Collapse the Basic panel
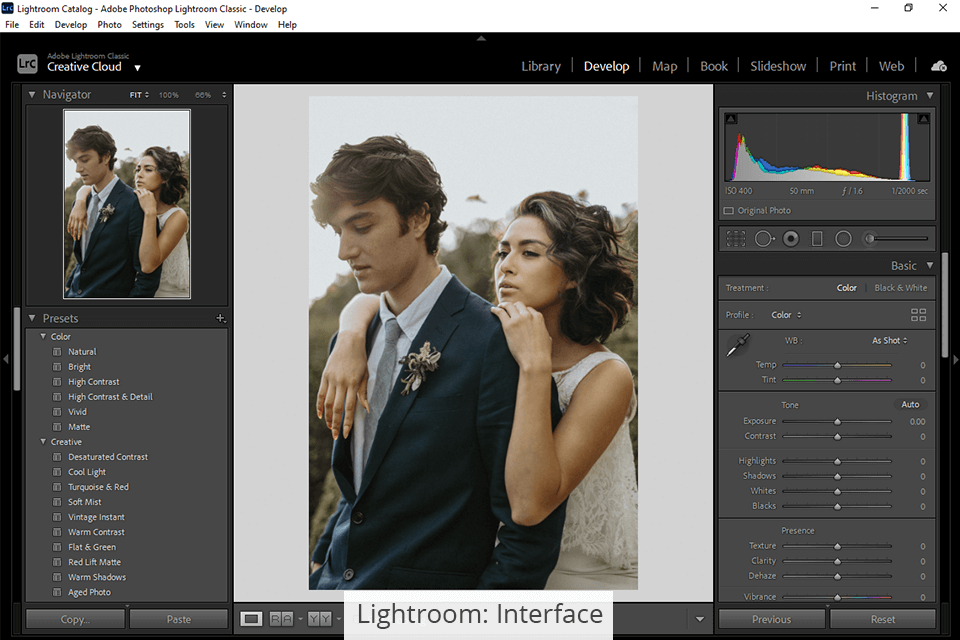 point(930,265)
